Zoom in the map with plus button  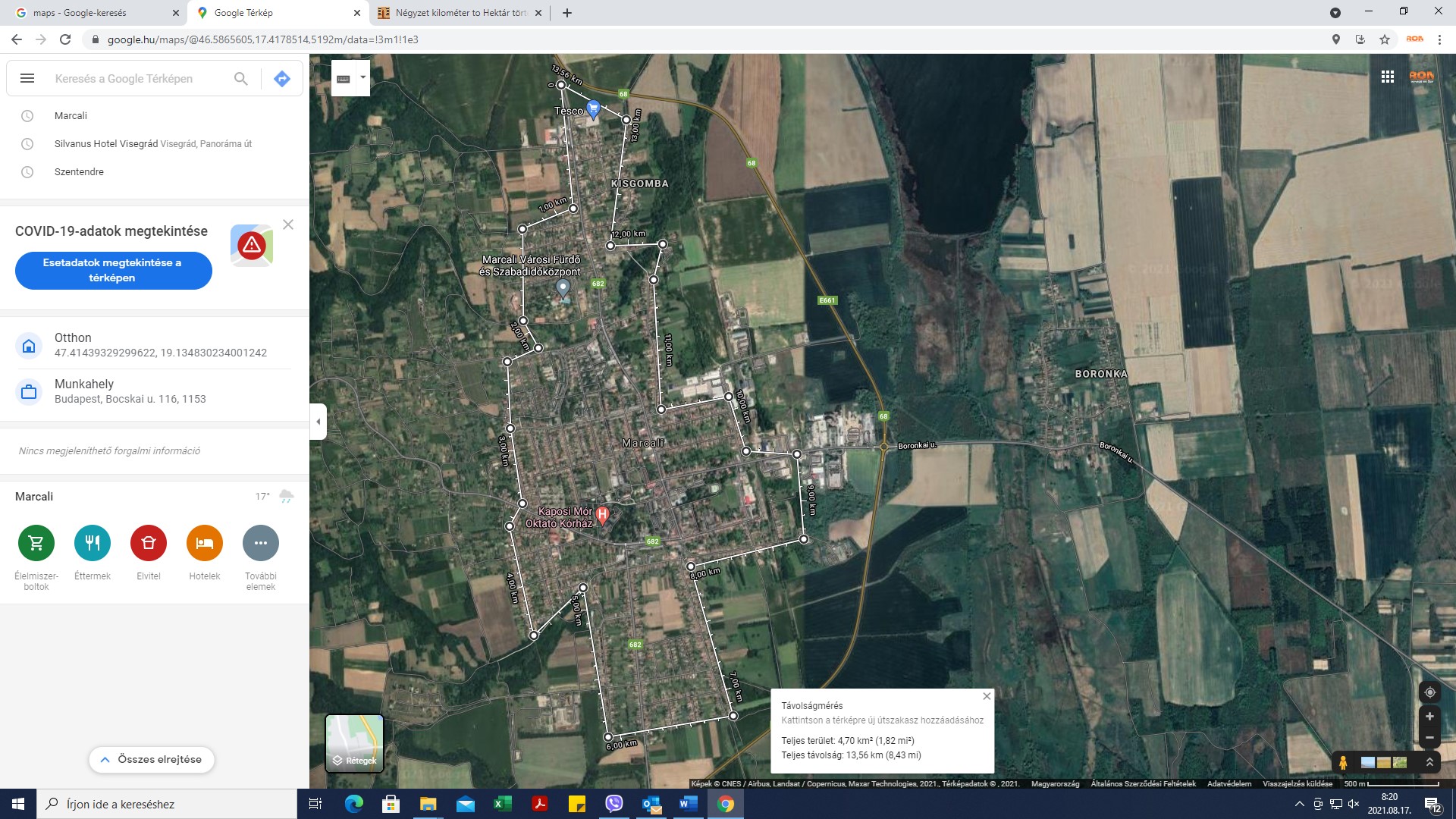(1429, 717)
